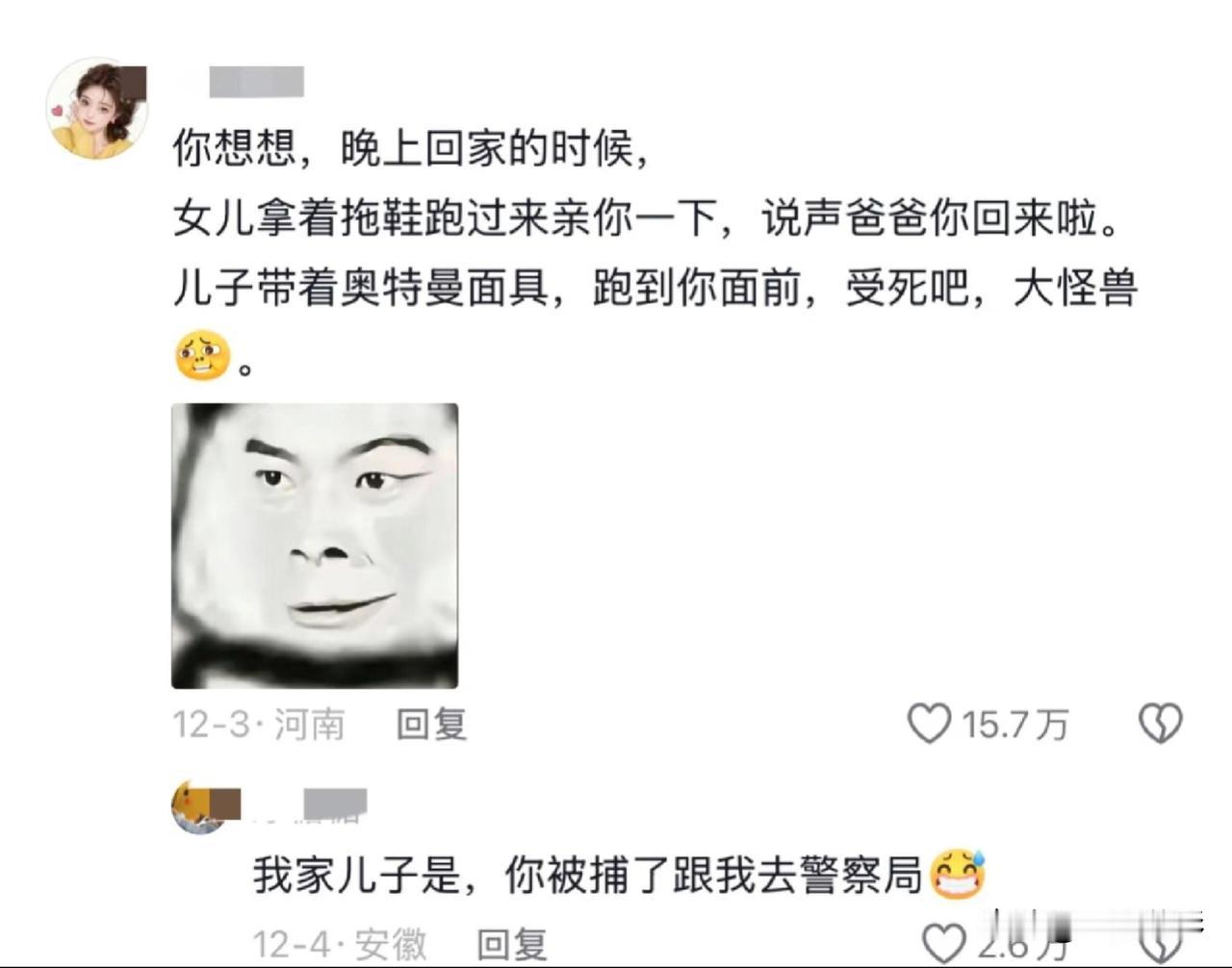Click the grinning sweat emoji in reply
The width and height of the screenshot is (1232, 968).
958,874
